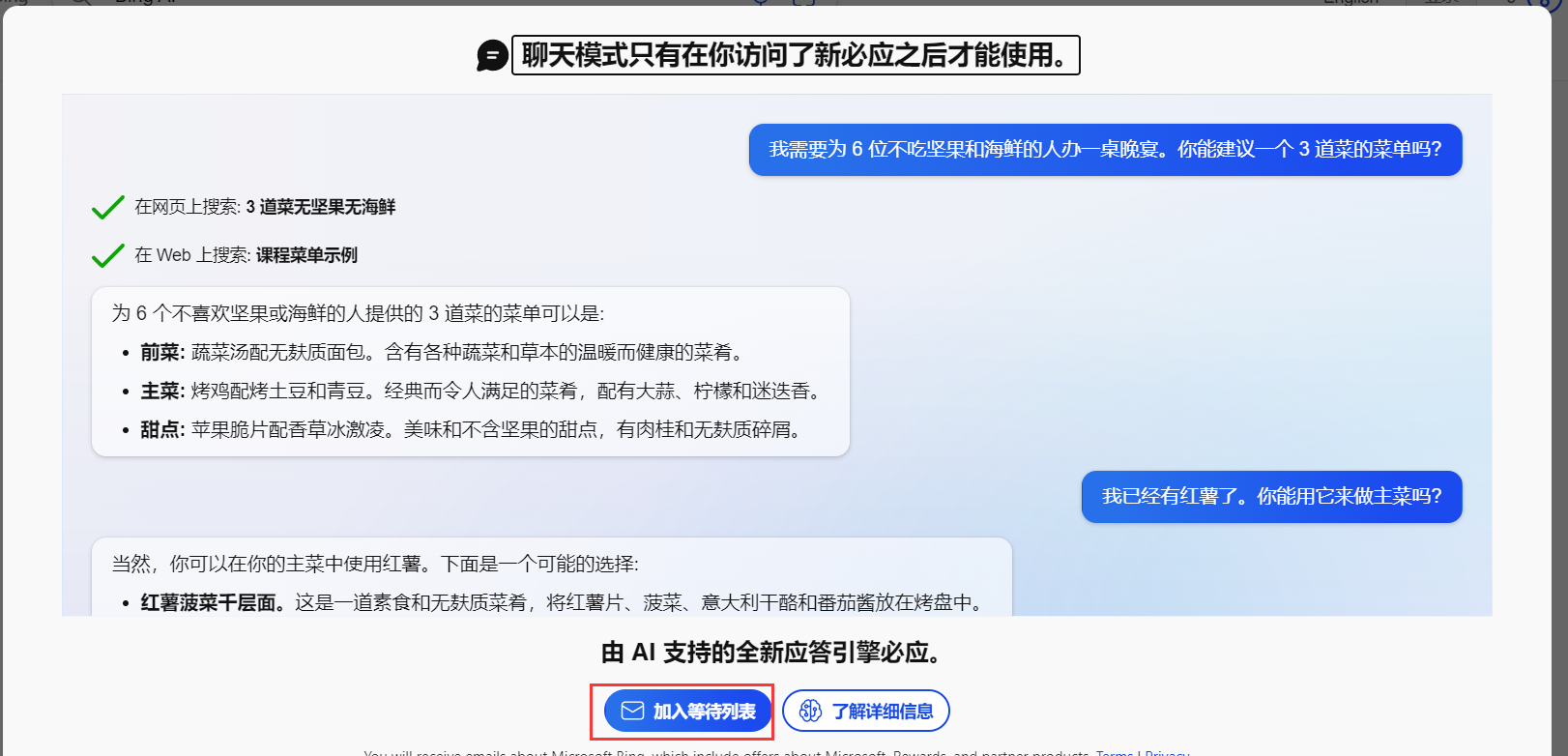
Task: Click the black chat bubble icon beside the heading
Action: [x=492, y=55]
